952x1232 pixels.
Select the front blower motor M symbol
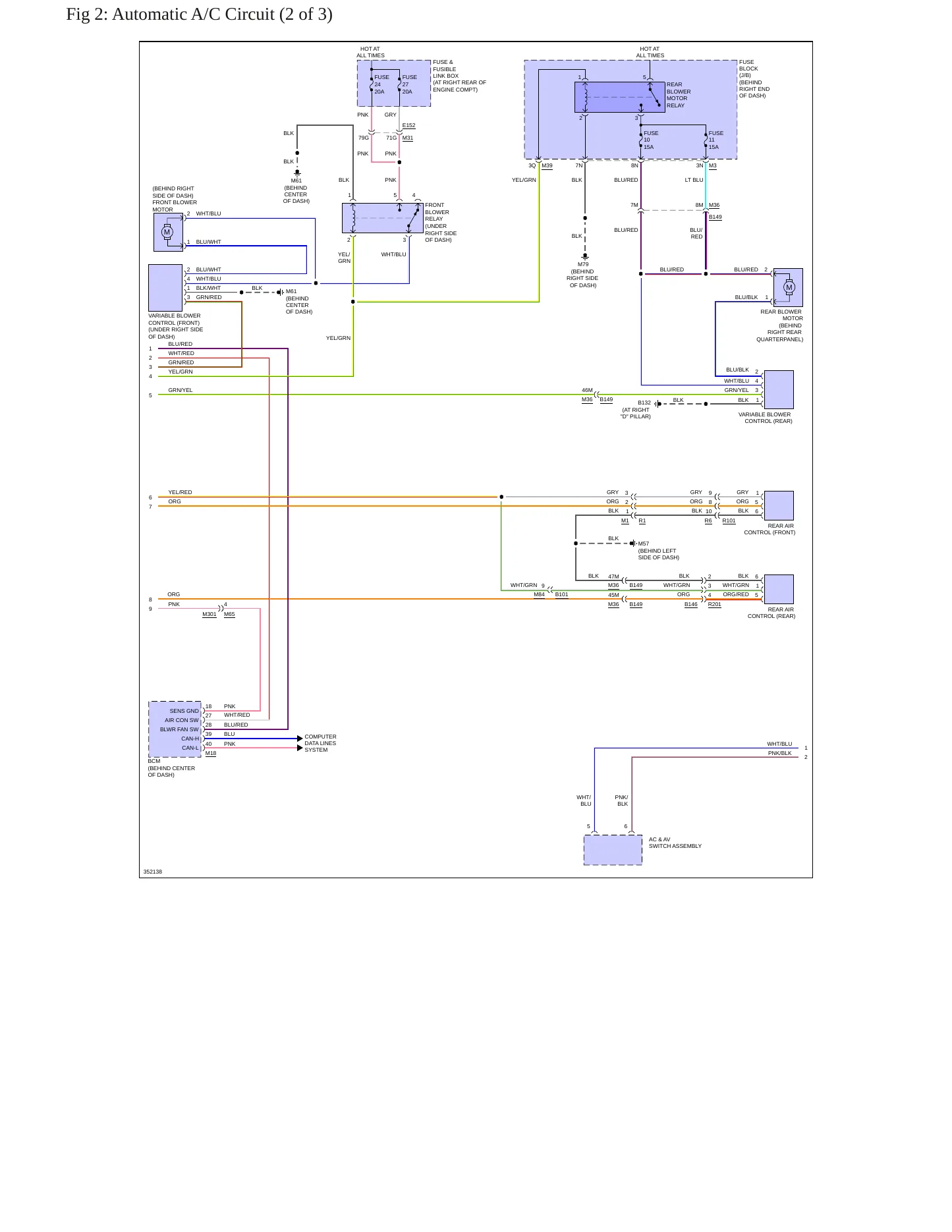point(167,232)
